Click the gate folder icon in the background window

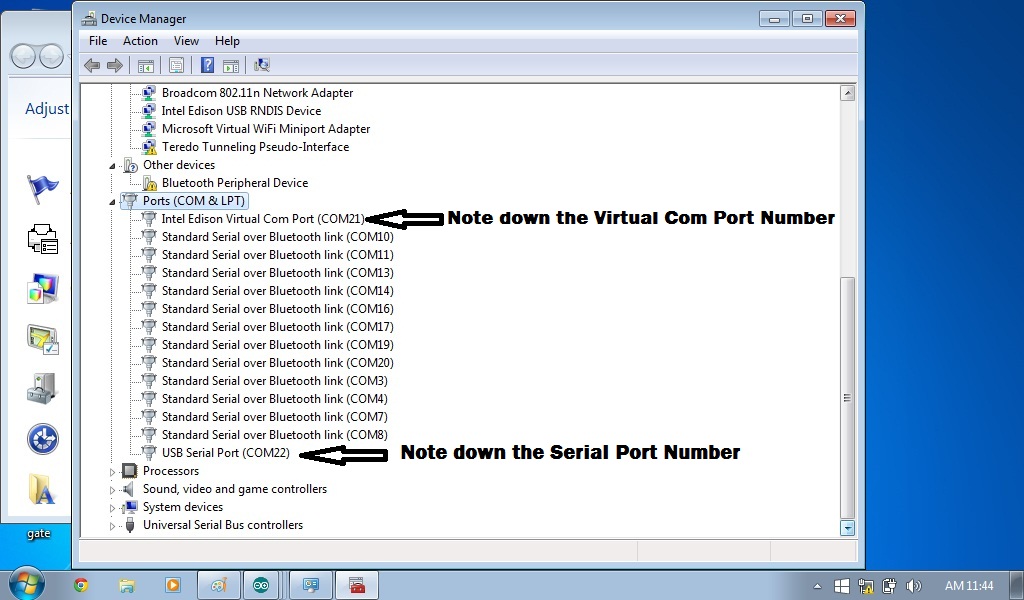click(42, 489)
